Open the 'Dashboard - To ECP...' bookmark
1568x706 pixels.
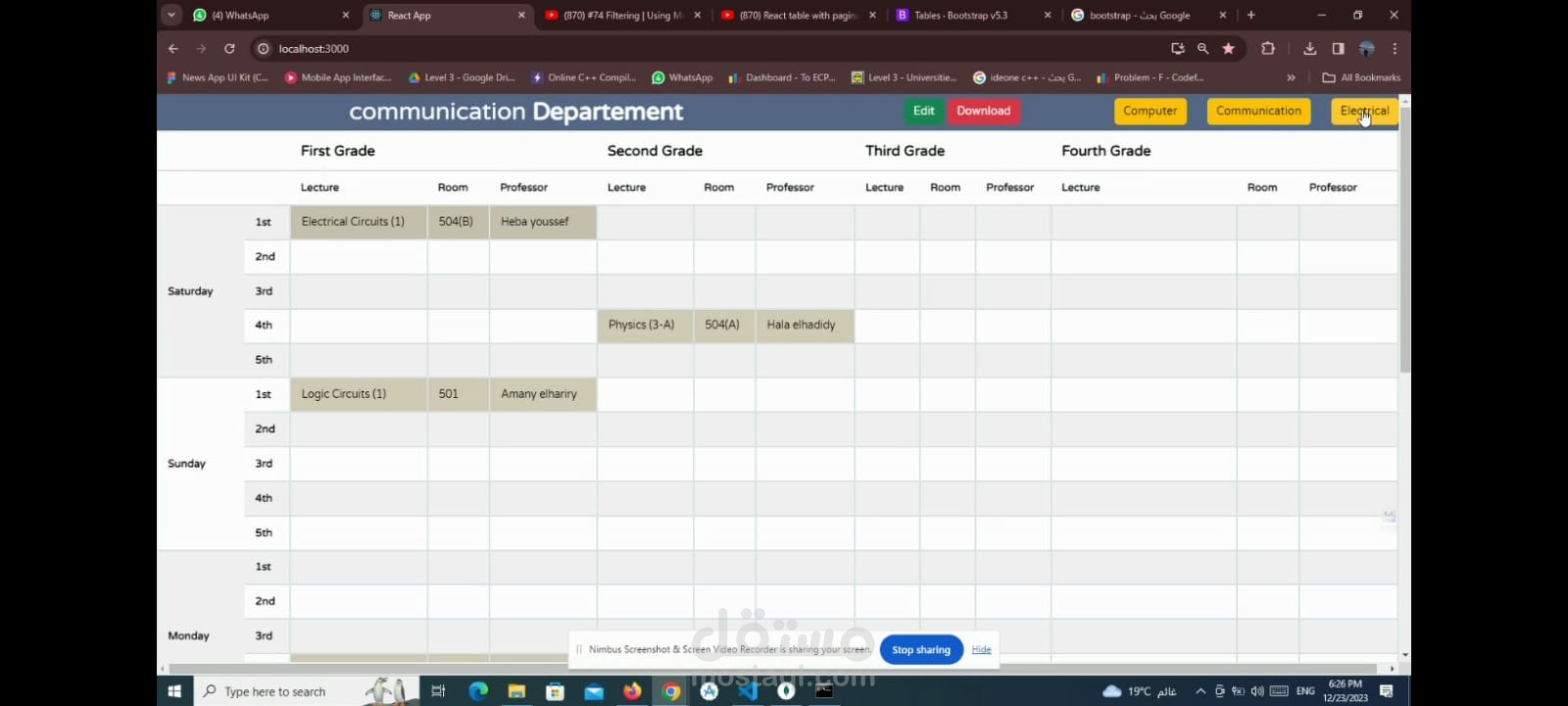pyautogui.click(x=782, y=77)
